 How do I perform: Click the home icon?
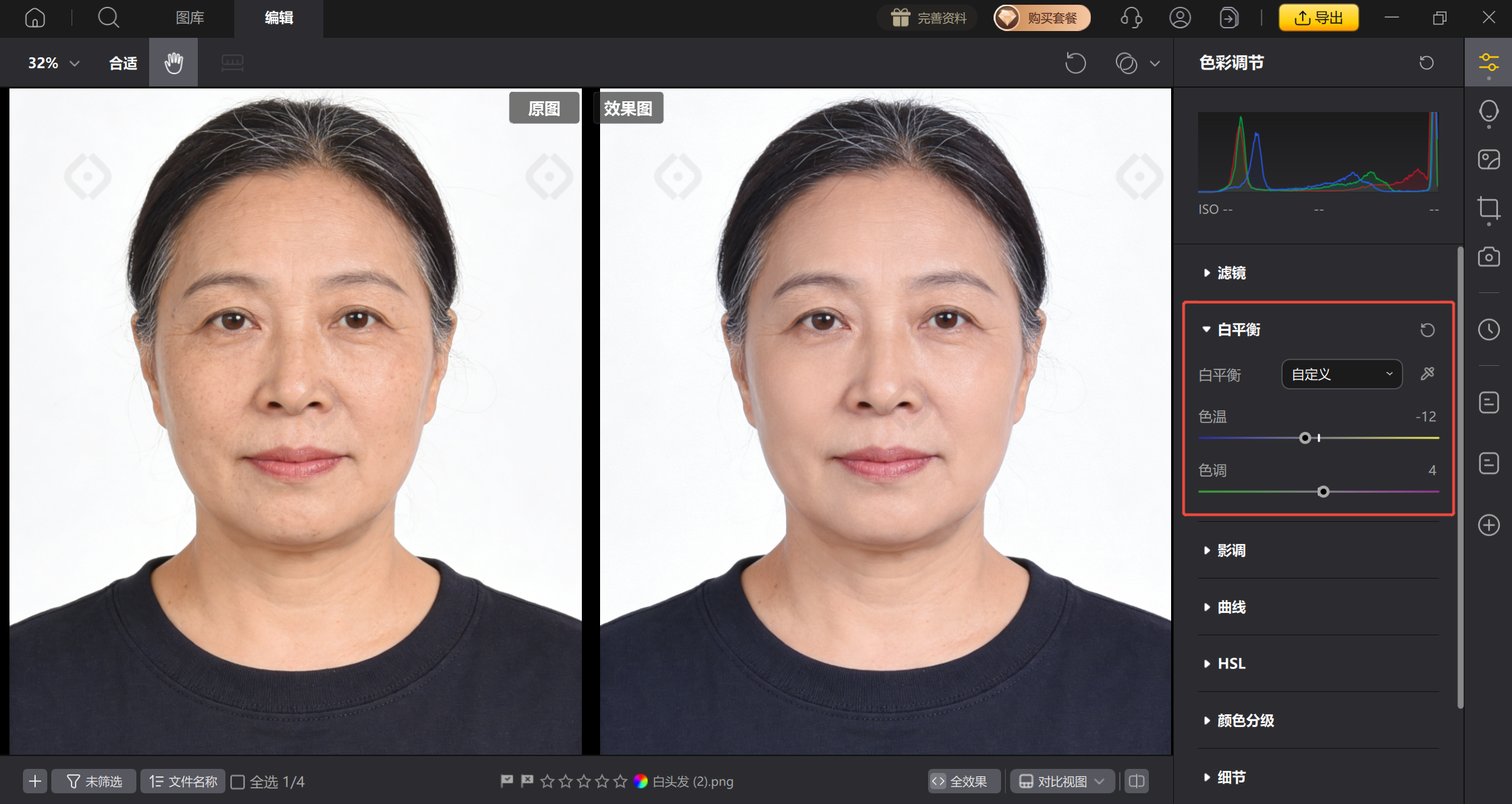pos(34,18)
